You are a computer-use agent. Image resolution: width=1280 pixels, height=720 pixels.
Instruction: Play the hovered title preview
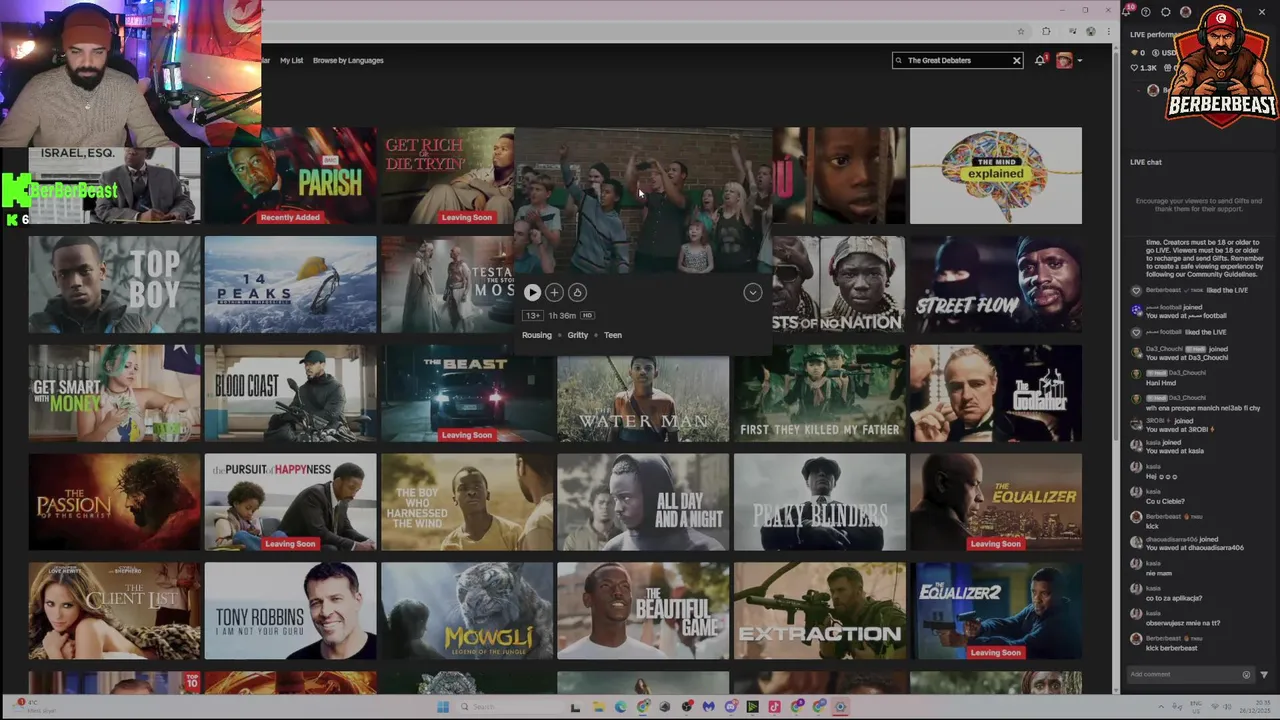(x=532, y=292)
